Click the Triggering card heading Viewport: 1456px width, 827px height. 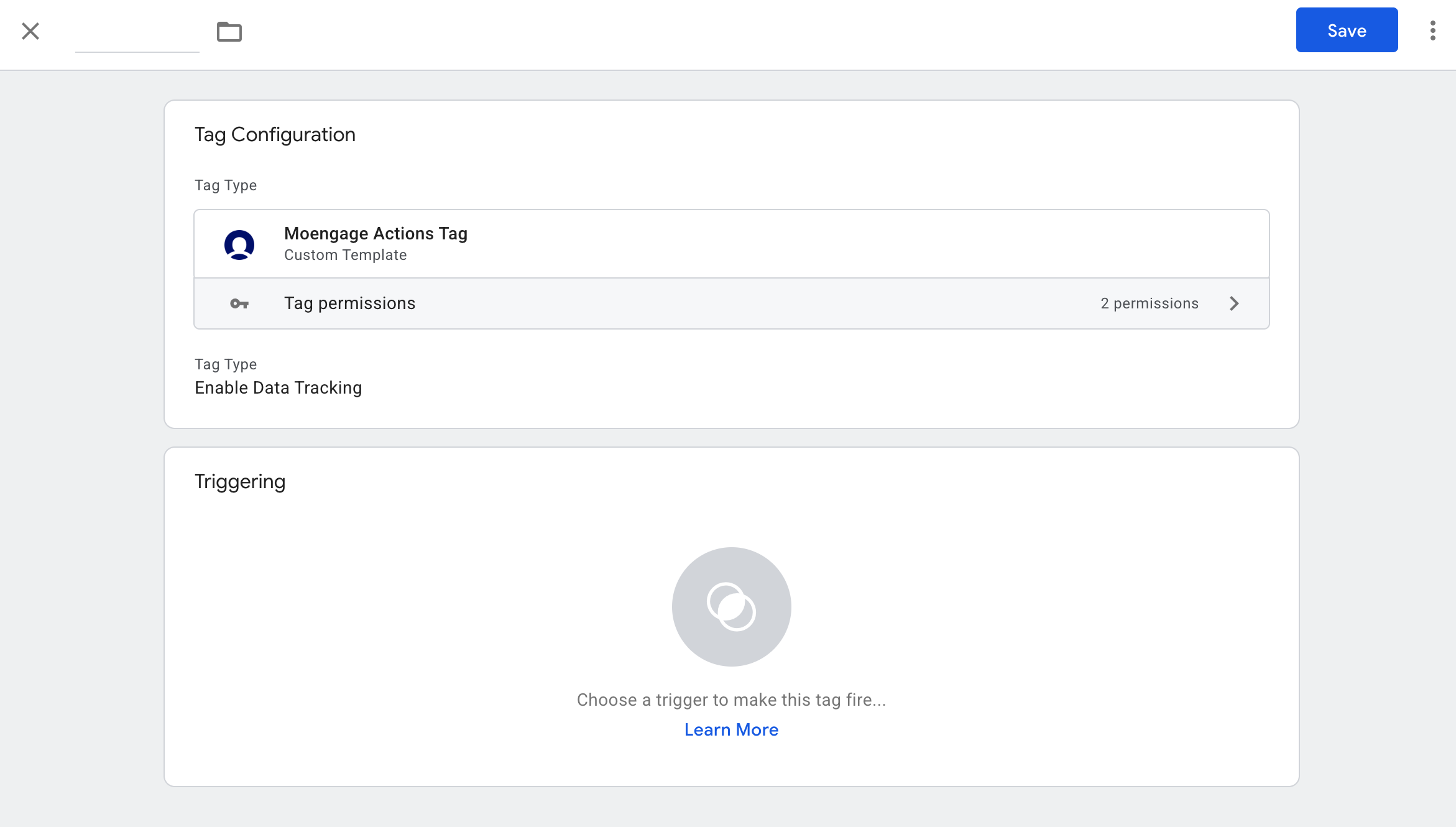coord(240,482)
